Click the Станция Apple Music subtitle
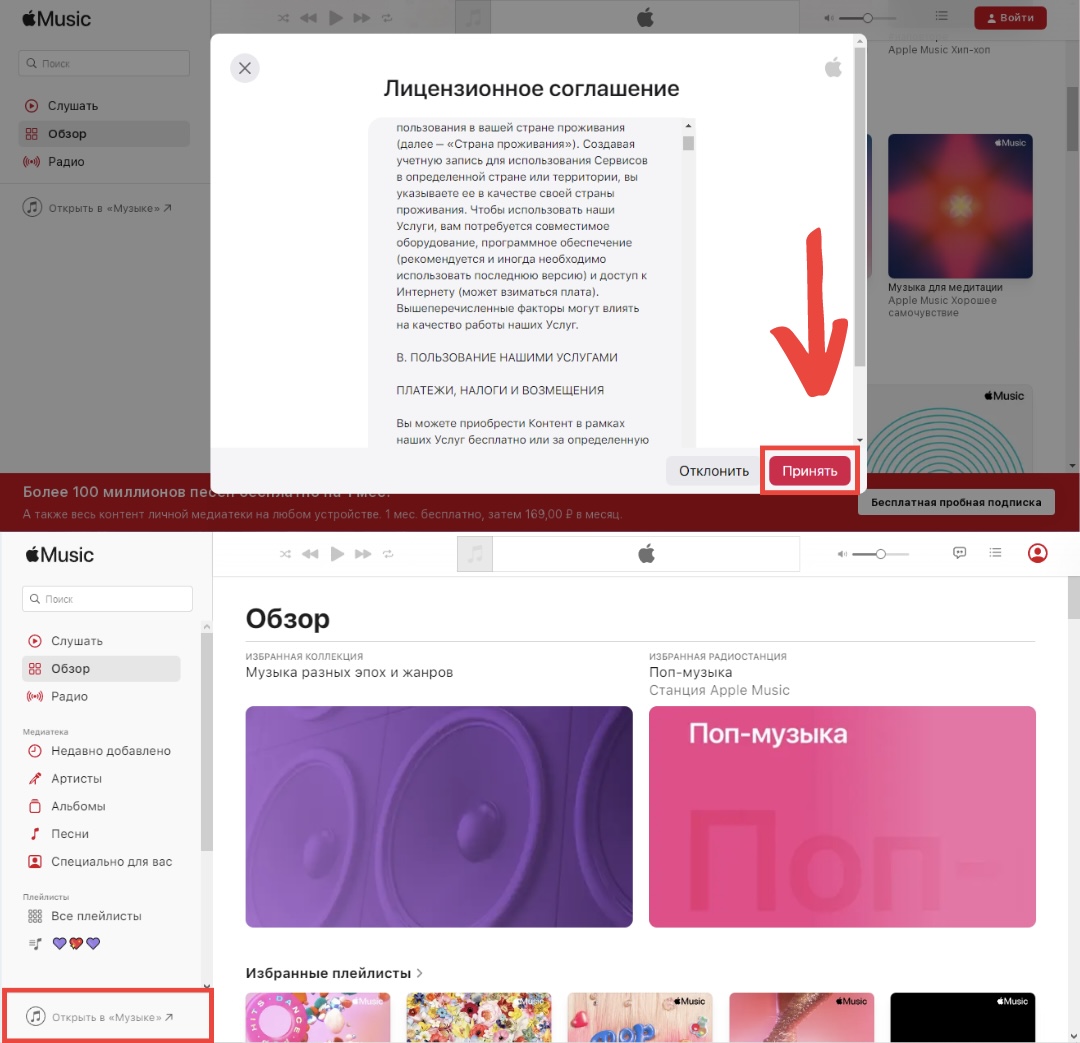 click(719, 690)
